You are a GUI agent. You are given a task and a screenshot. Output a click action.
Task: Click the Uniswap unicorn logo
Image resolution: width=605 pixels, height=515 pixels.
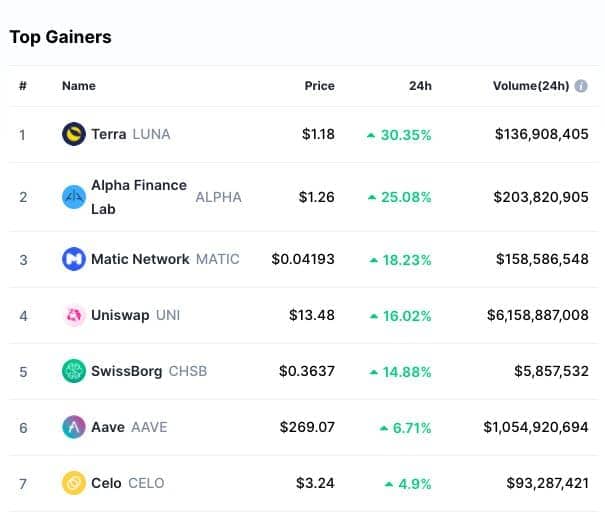(x=74, y=315)
